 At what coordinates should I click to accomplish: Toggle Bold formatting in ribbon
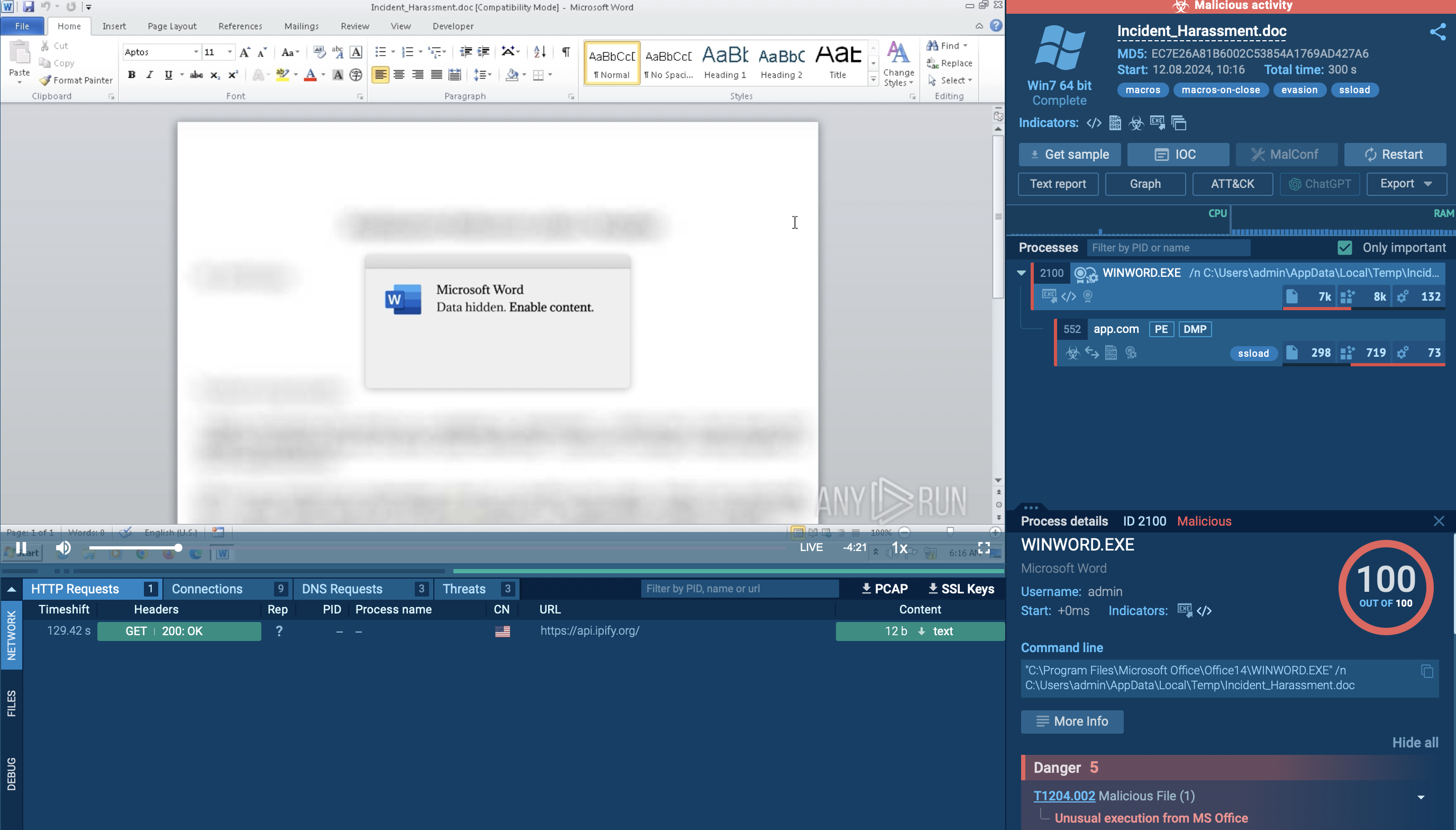[132, 75]
